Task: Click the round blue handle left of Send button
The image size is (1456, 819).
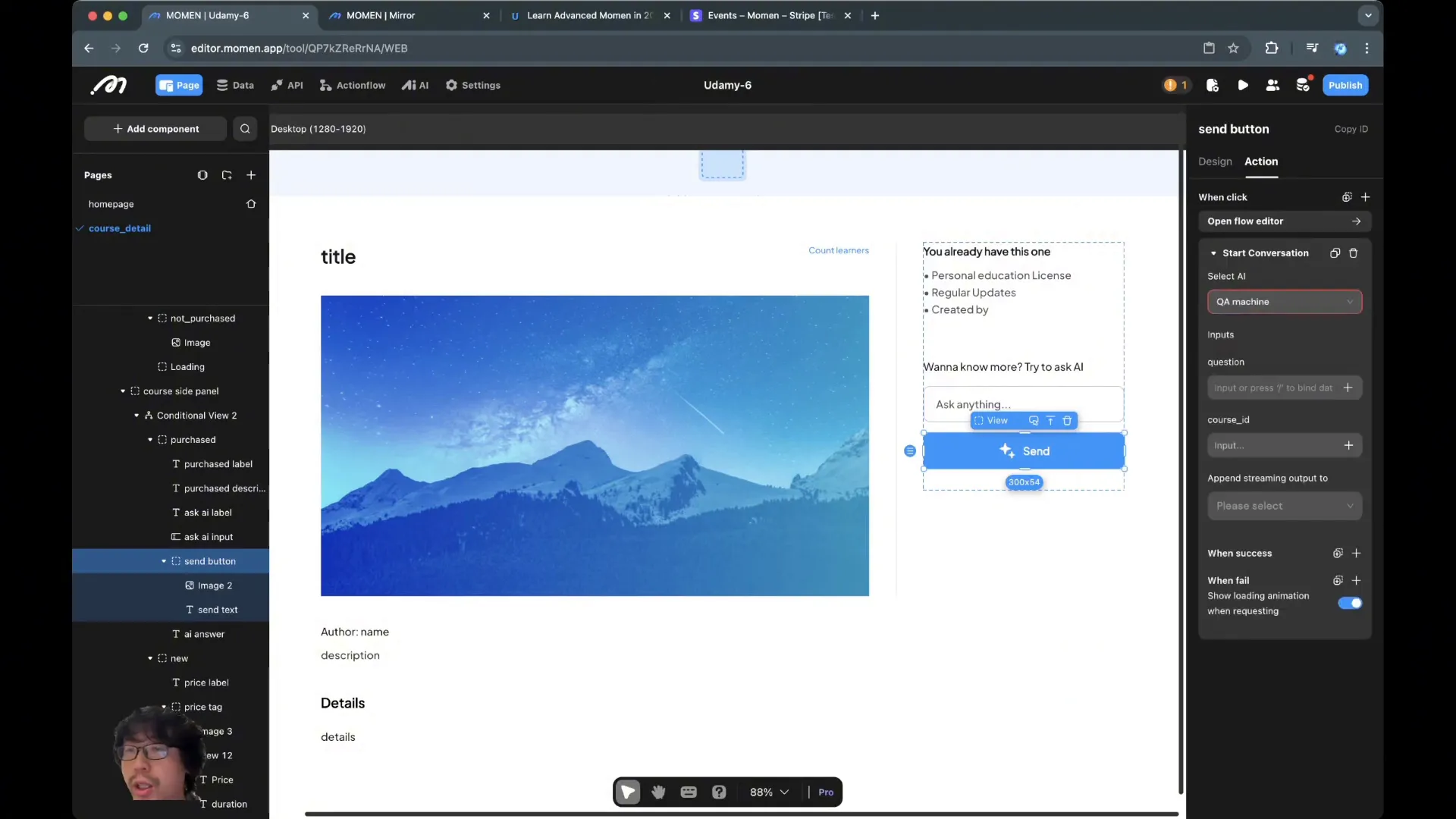Action: tap(910, 451)
